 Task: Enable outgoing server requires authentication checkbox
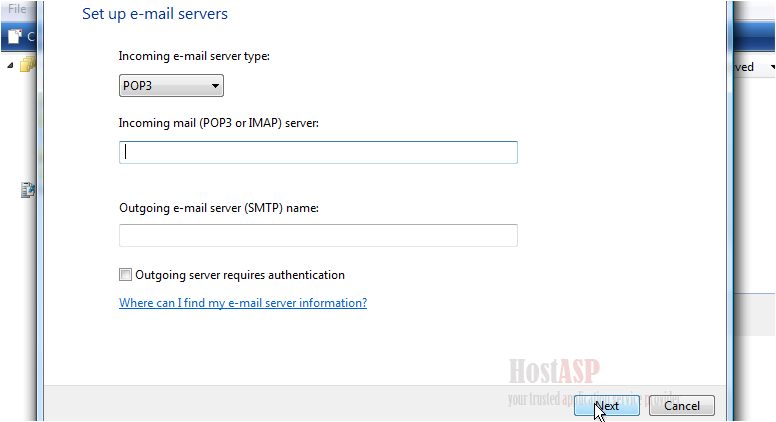[x=126, y=275]
